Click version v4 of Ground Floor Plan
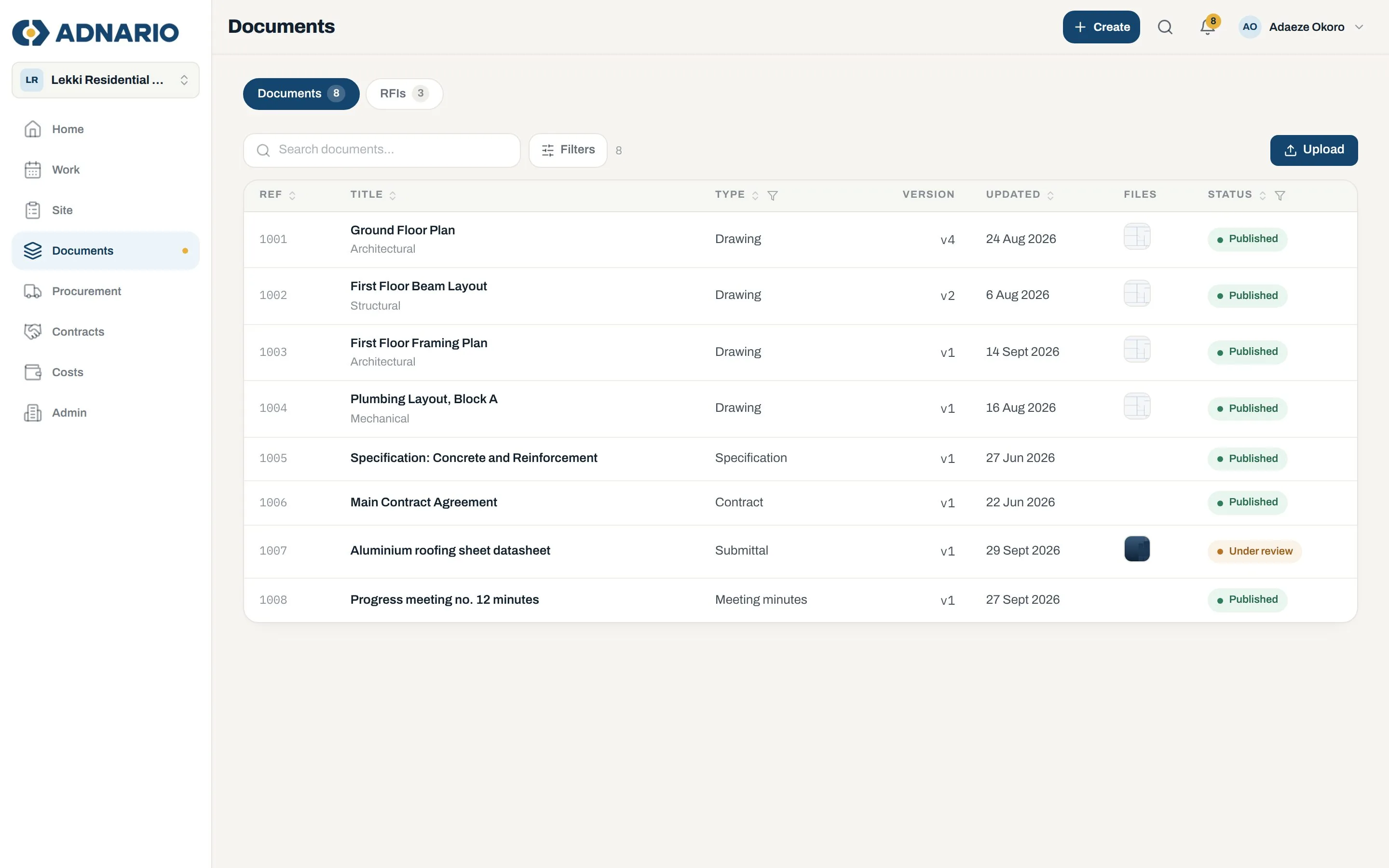Image resolution: width=1389 pixels, height=868 pixels. click(x=947, y=239)
